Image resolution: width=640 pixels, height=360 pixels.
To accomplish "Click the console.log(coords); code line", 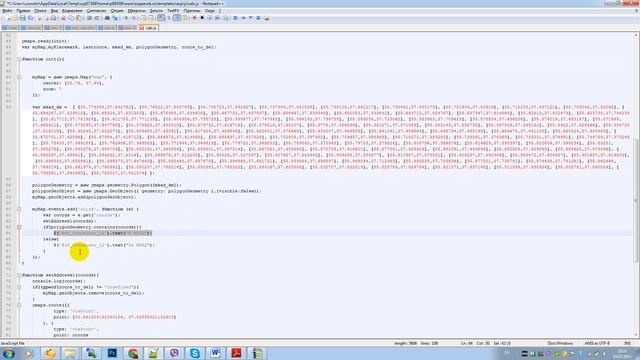I will click(59, 281).
